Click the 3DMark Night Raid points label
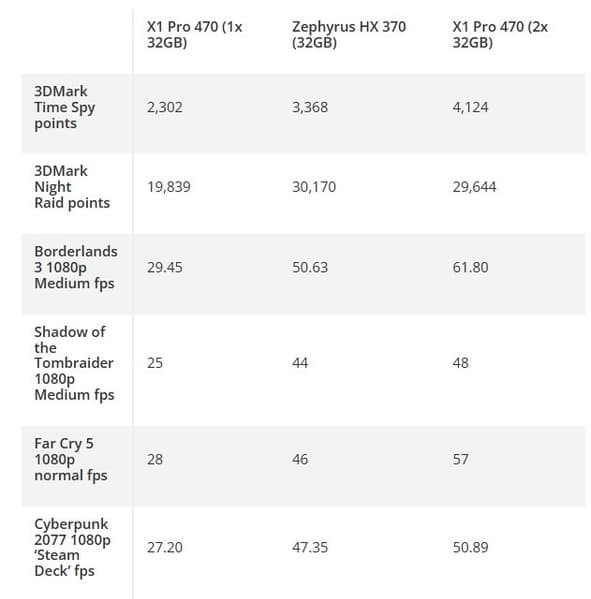591x599 pixels. (72, 187)
